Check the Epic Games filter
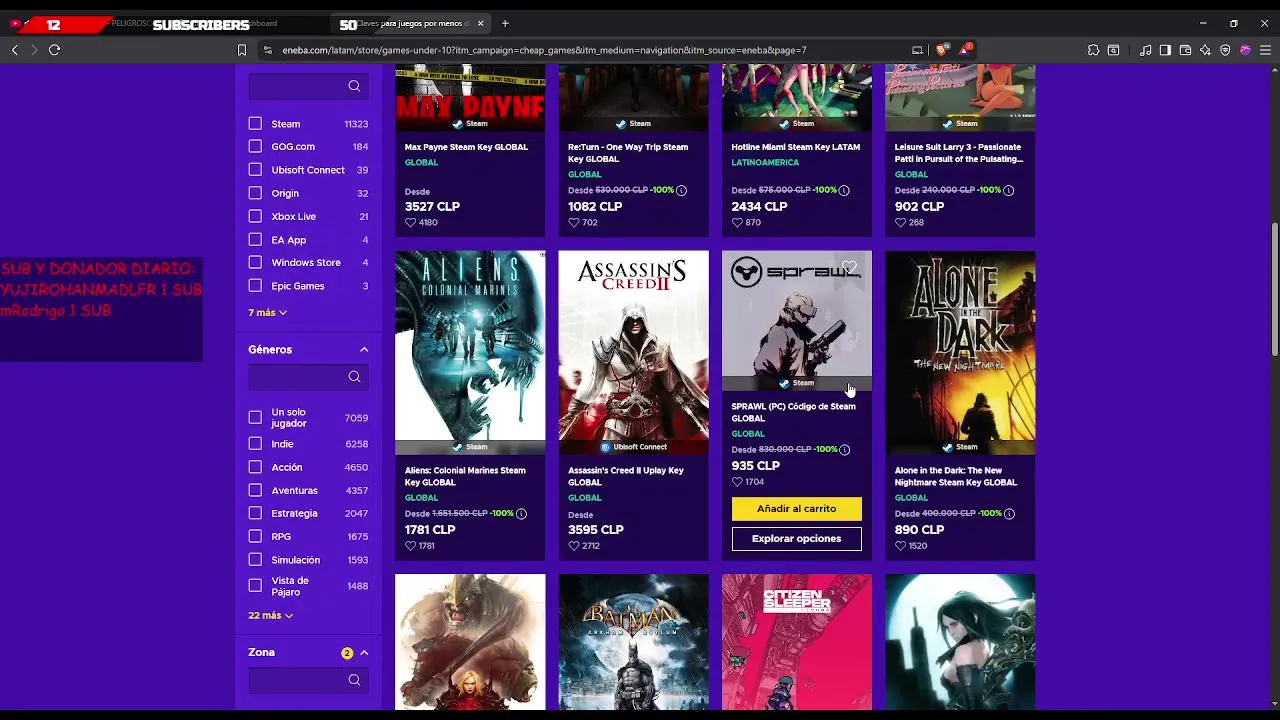 point(255,286)
